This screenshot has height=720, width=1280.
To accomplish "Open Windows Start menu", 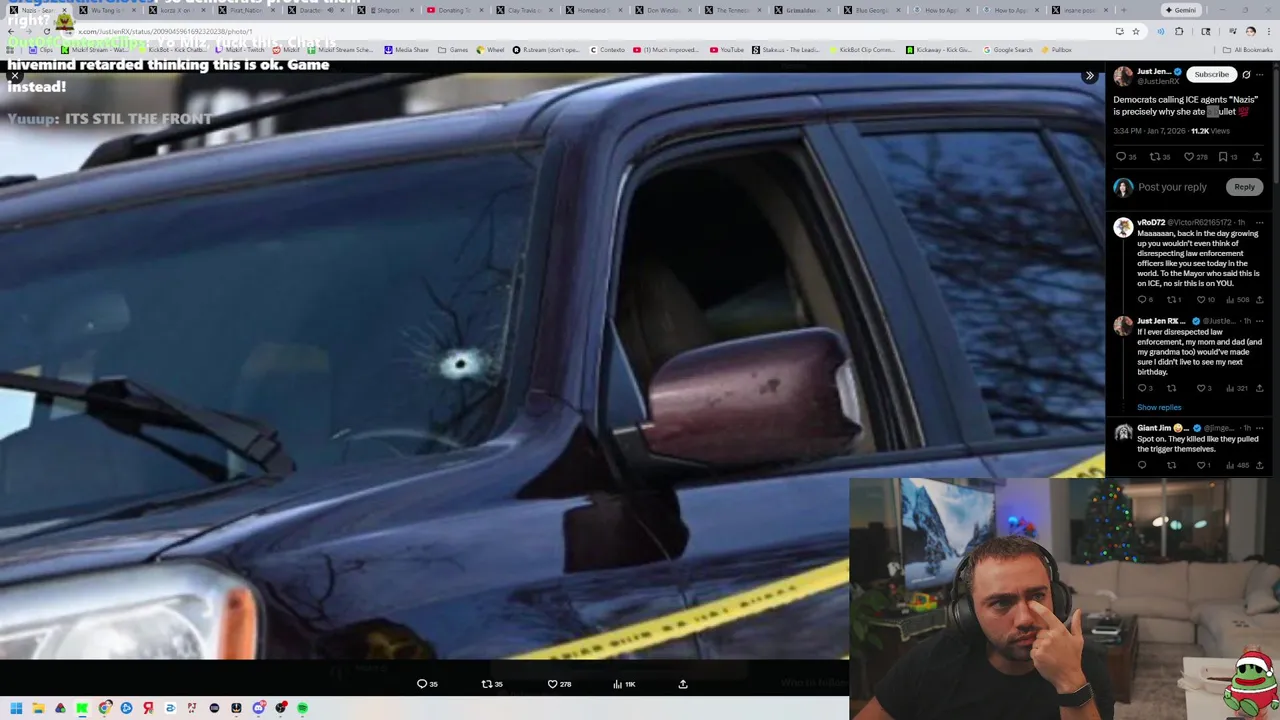I will (x=16, y=708).
